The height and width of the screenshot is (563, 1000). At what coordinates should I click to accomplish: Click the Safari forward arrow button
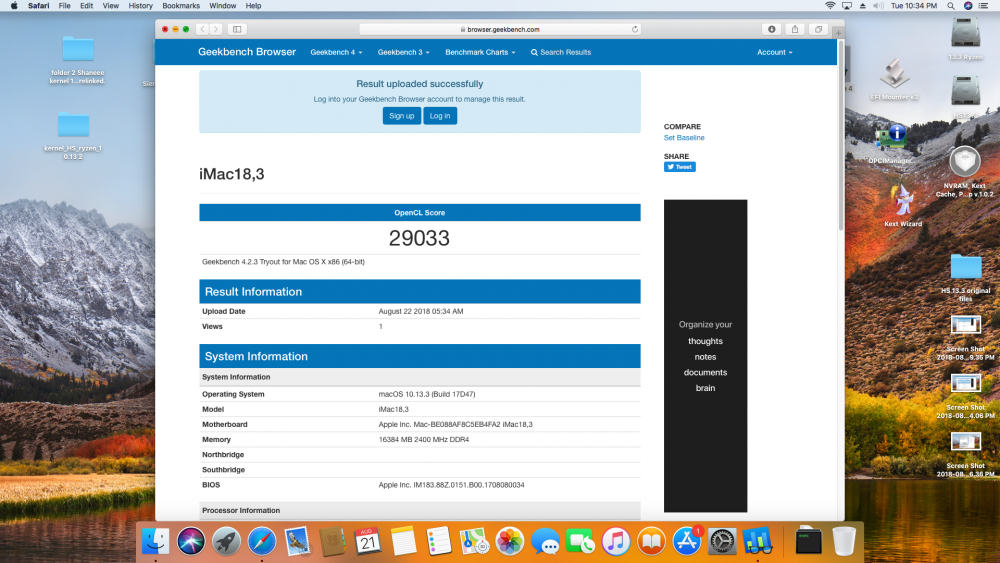click(216, 29)
